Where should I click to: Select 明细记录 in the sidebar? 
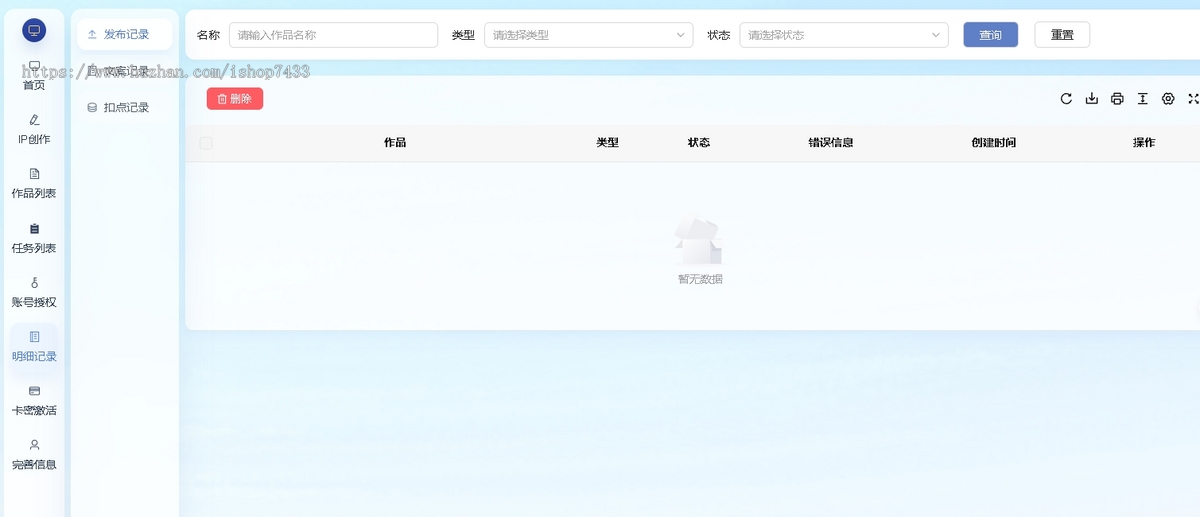(34, 347)
